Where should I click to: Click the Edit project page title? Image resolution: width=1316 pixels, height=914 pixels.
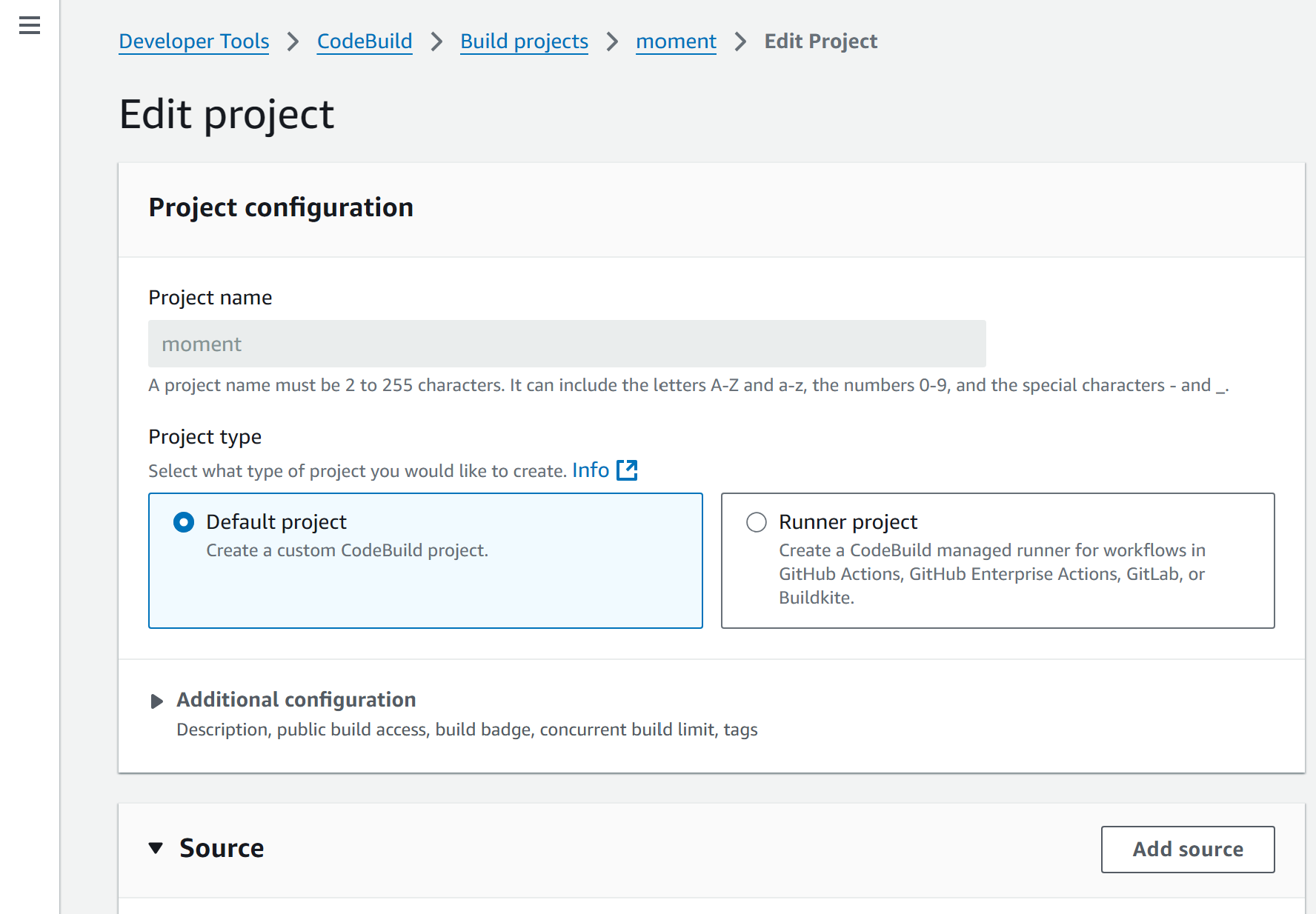tap(227, 115)
